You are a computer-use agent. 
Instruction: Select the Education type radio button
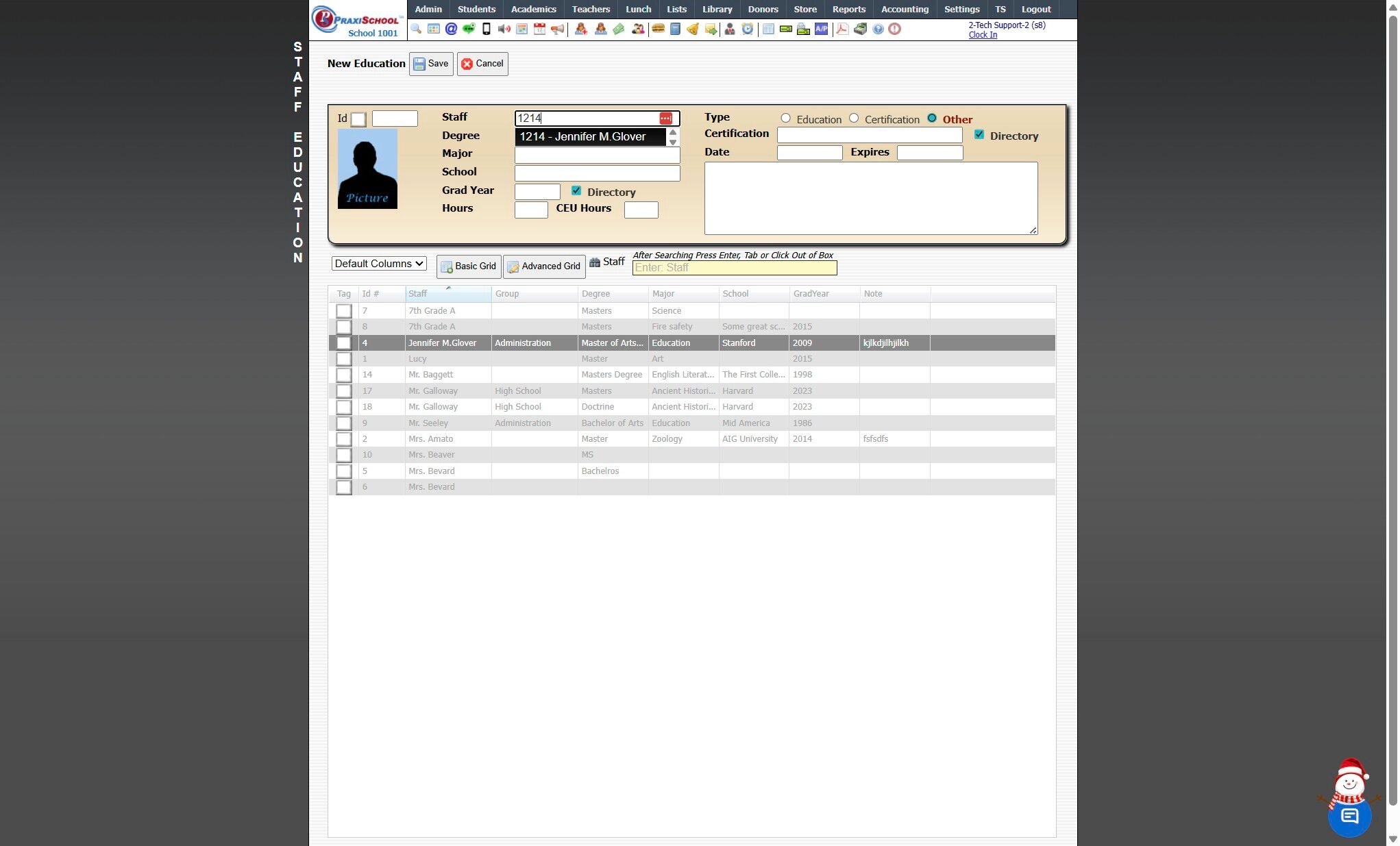pos(786,119)
